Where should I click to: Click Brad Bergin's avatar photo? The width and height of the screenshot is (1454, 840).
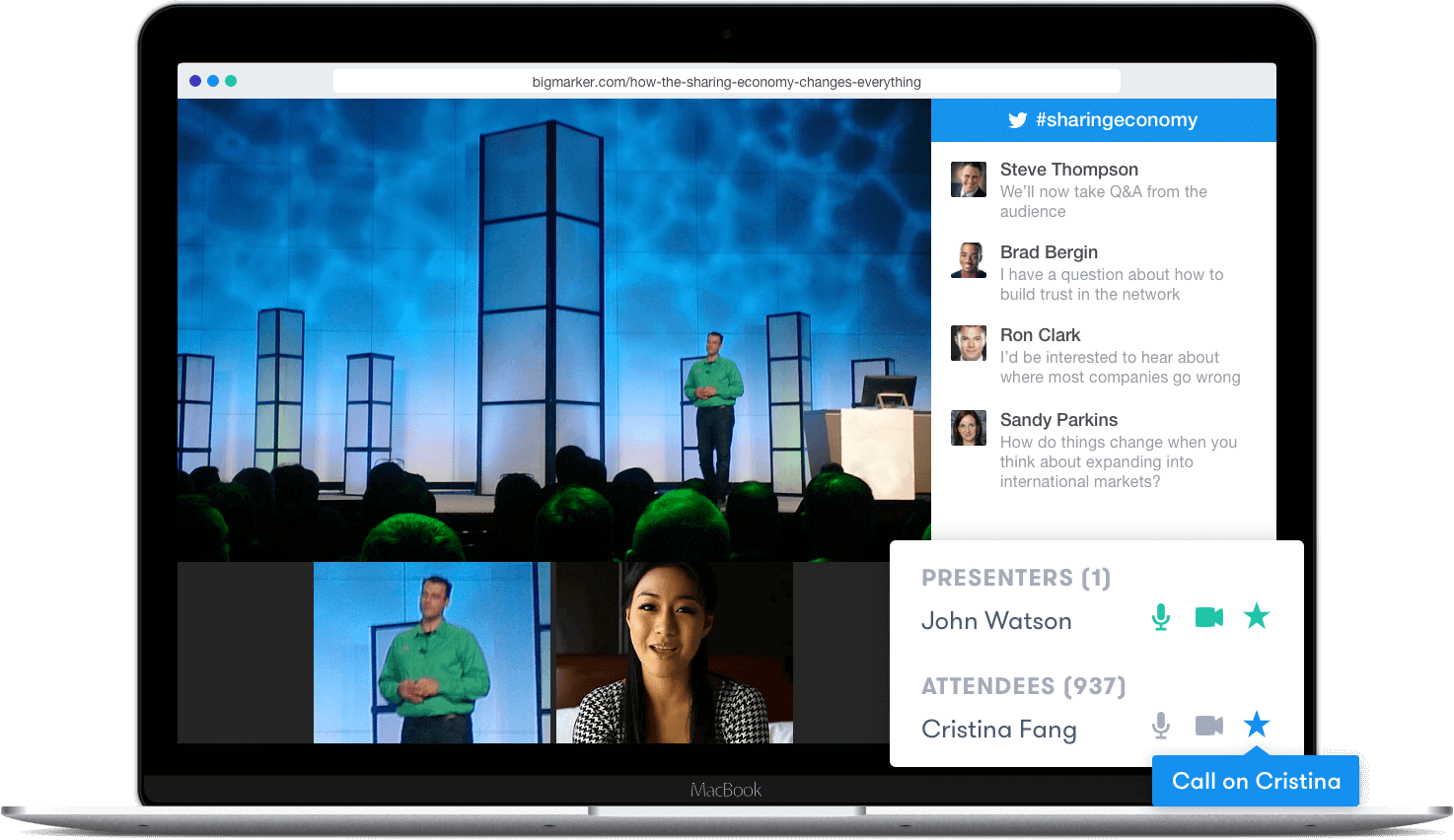point(969,260)
